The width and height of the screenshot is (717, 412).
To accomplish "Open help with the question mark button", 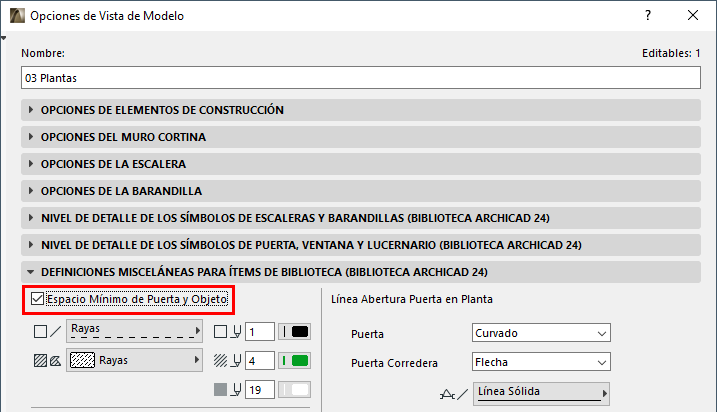I will (647, 16).
